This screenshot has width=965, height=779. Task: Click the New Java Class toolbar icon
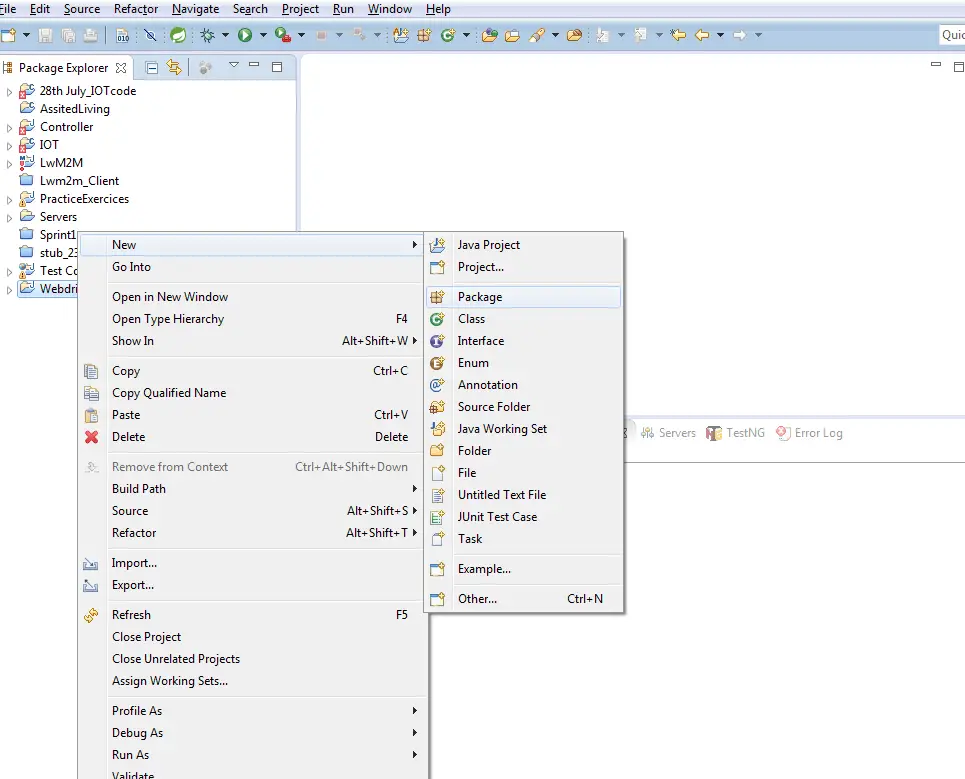point(447,35)
